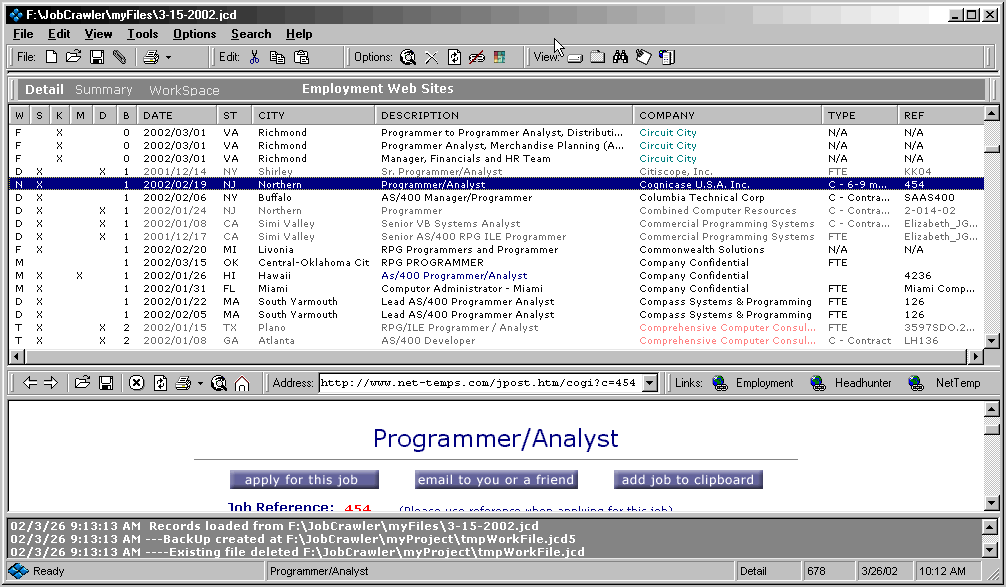
Task: Click the 'add job to clipboard' button
Action: [688, 480]
